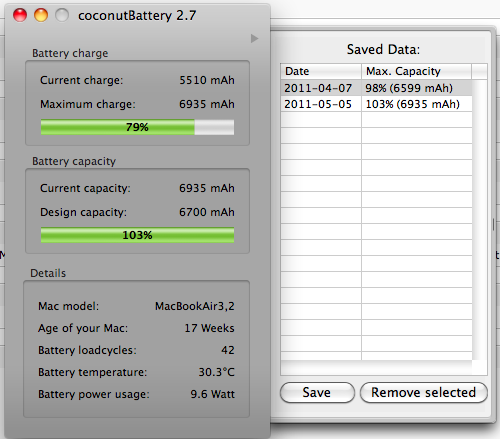Image resolution: width=500 pixels, height=439 pixels.
Task: Collapse the saved data drawer triangle
Action: [x=254, y=39]
